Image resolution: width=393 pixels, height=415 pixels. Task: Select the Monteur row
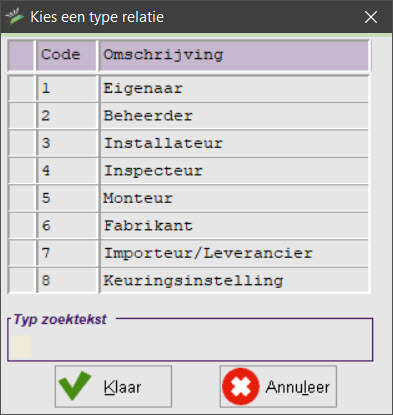coord(189,198)
